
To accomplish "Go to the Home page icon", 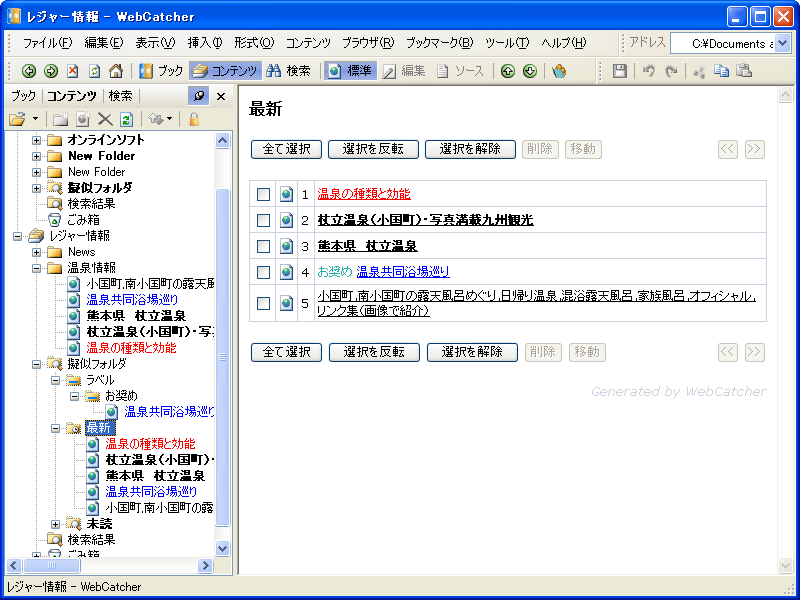I will 116,71.
